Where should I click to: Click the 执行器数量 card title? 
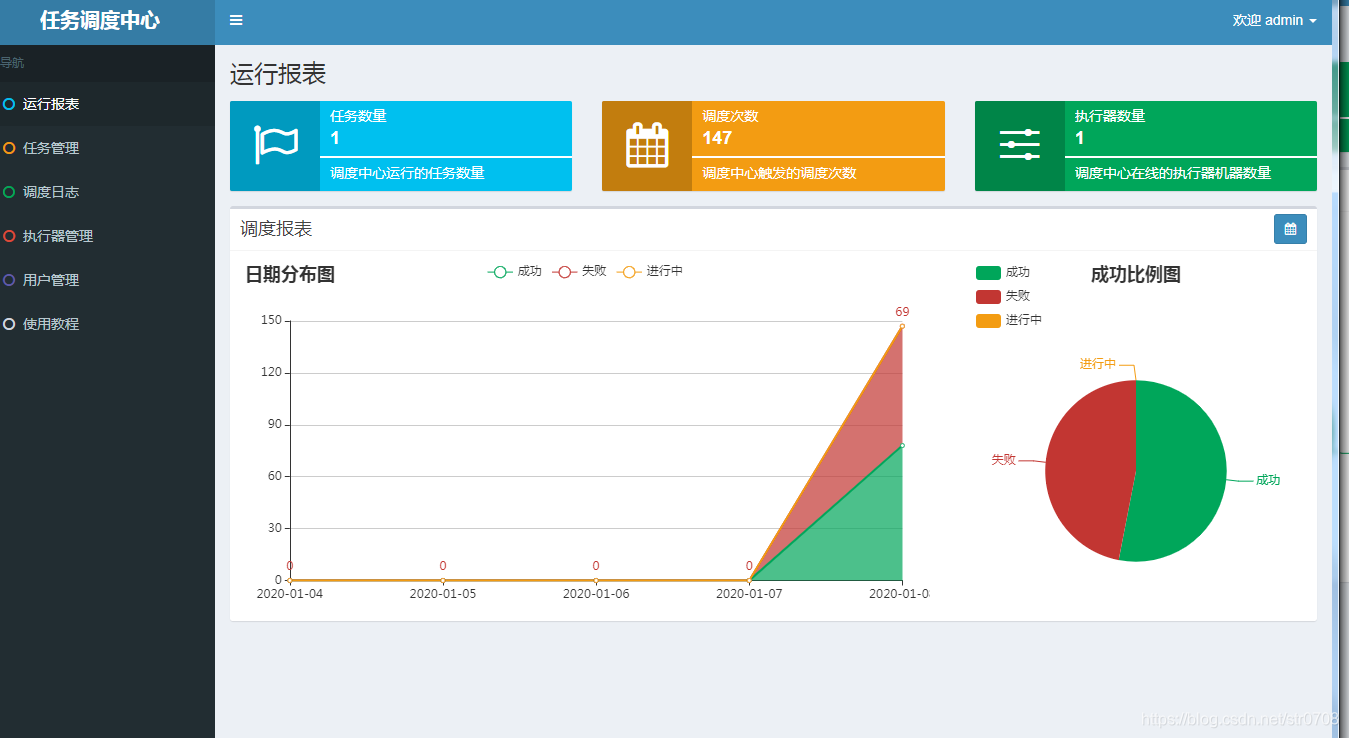coord(1110,116)
